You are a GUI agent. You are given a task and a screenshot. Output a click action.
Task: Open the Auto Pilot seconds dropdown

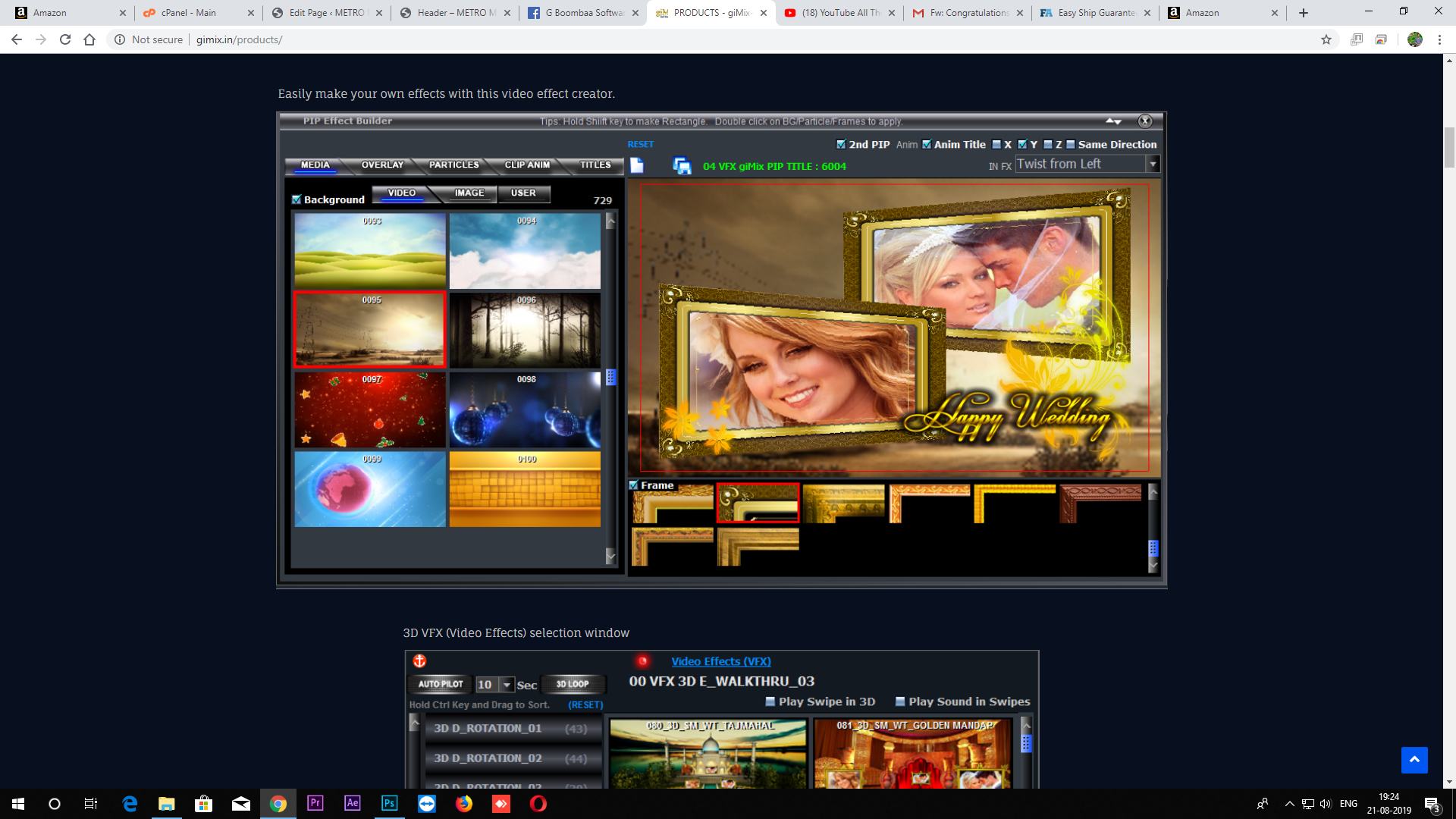pos(507,683)
